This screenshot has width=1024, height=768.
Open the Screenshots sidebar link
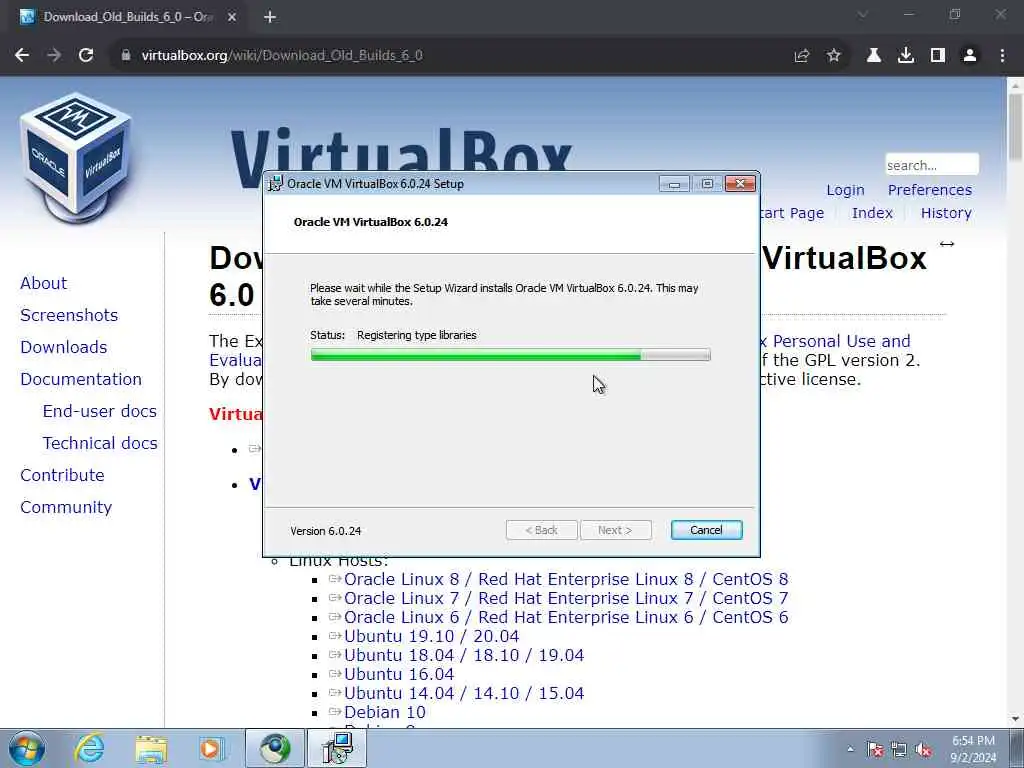(x=69, y=315)
